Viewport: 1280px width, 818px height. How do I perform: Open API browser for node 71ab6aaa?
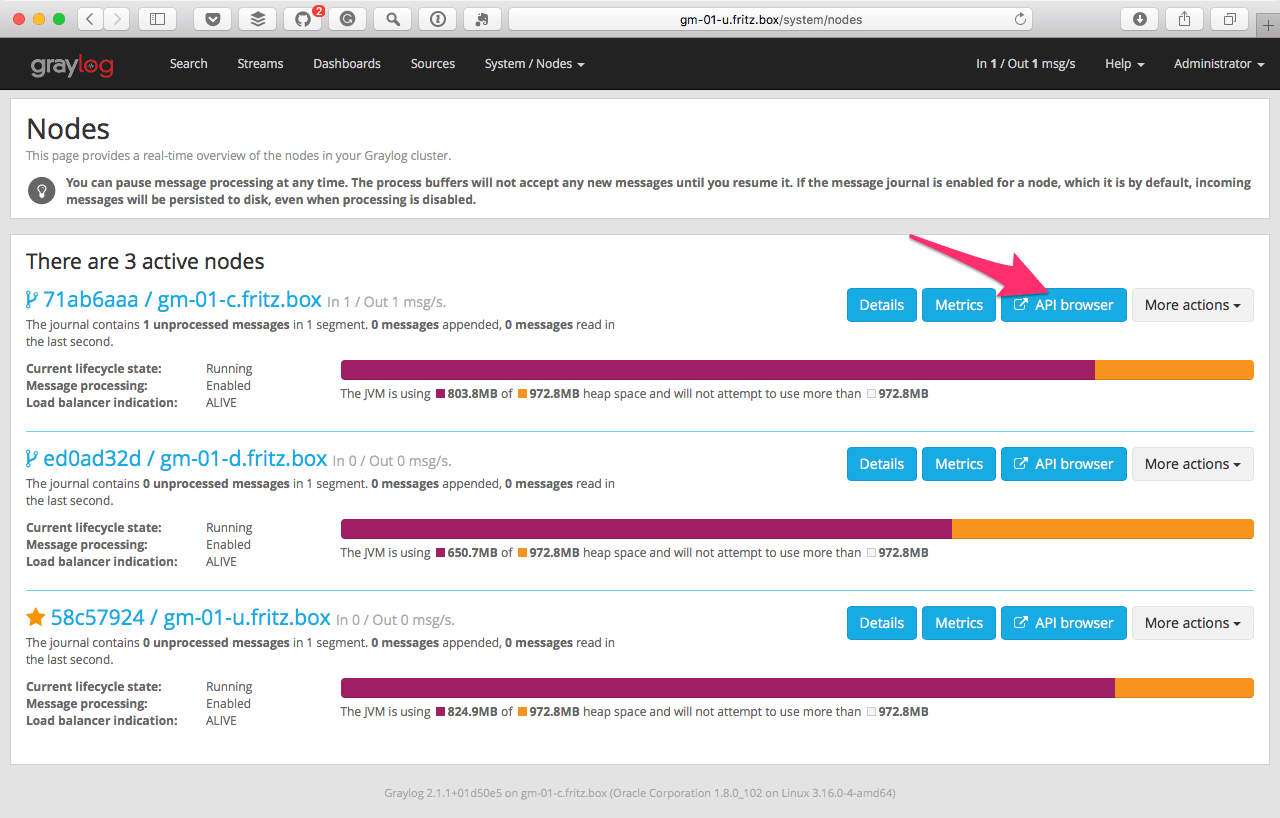click(1064, 305)
